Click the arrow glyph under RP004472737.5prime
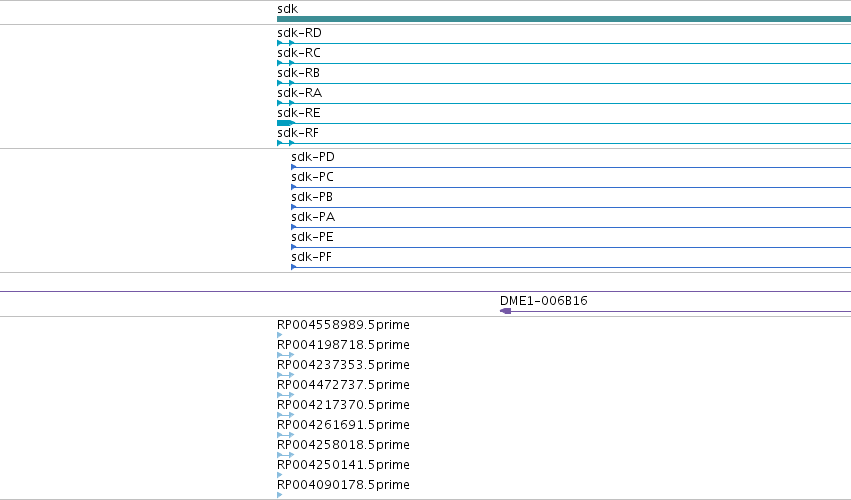The height and width of the screenshot is (500, 851). (285, 395)
